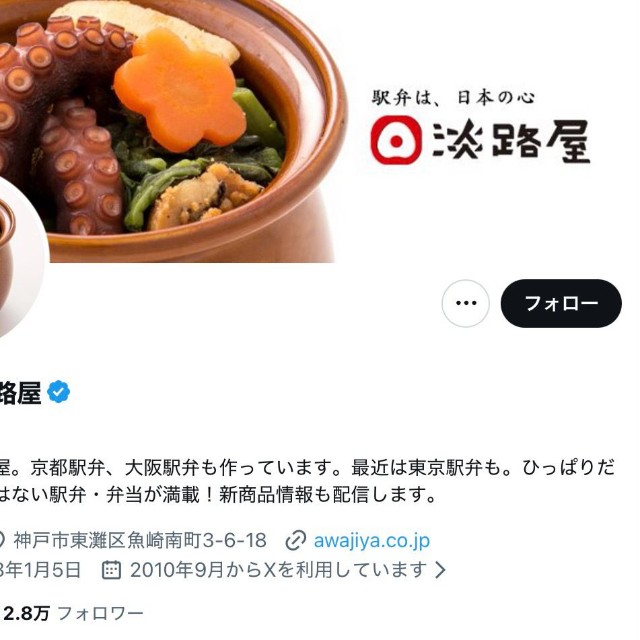640x640 pixels.
Task: Click the red 淡路屋 logo mark in banner
Action: pyautogui.click(x=396, y=140)
